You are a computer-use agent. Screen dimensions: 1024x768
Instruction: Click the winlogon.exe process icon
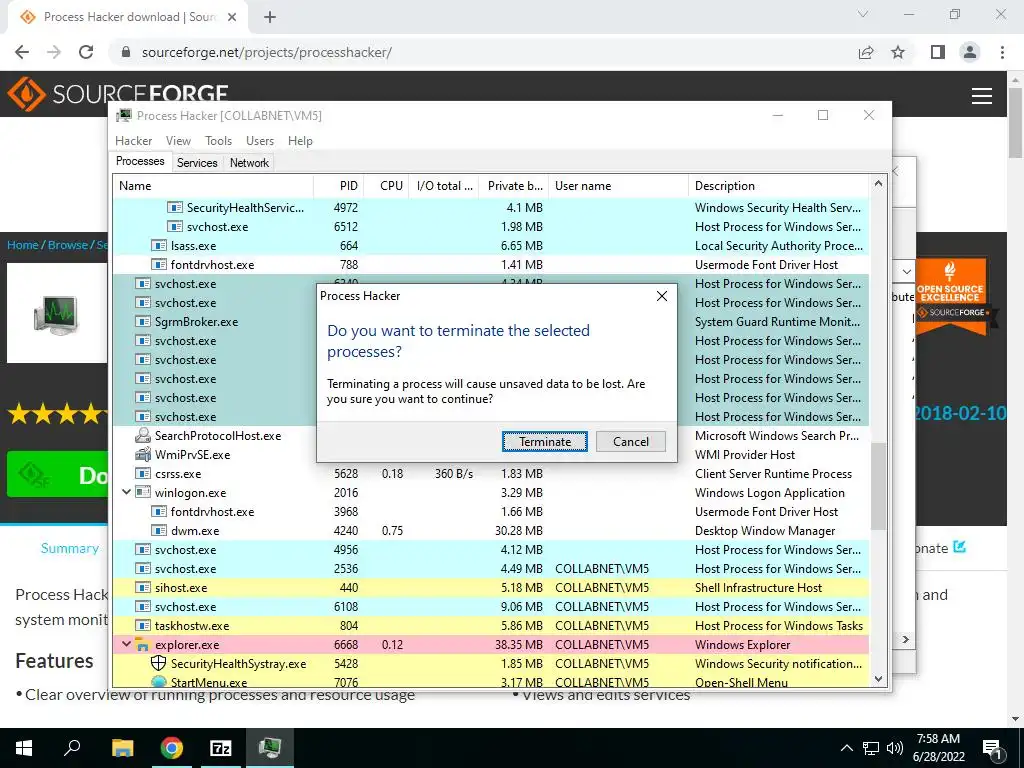click(143, 492)
